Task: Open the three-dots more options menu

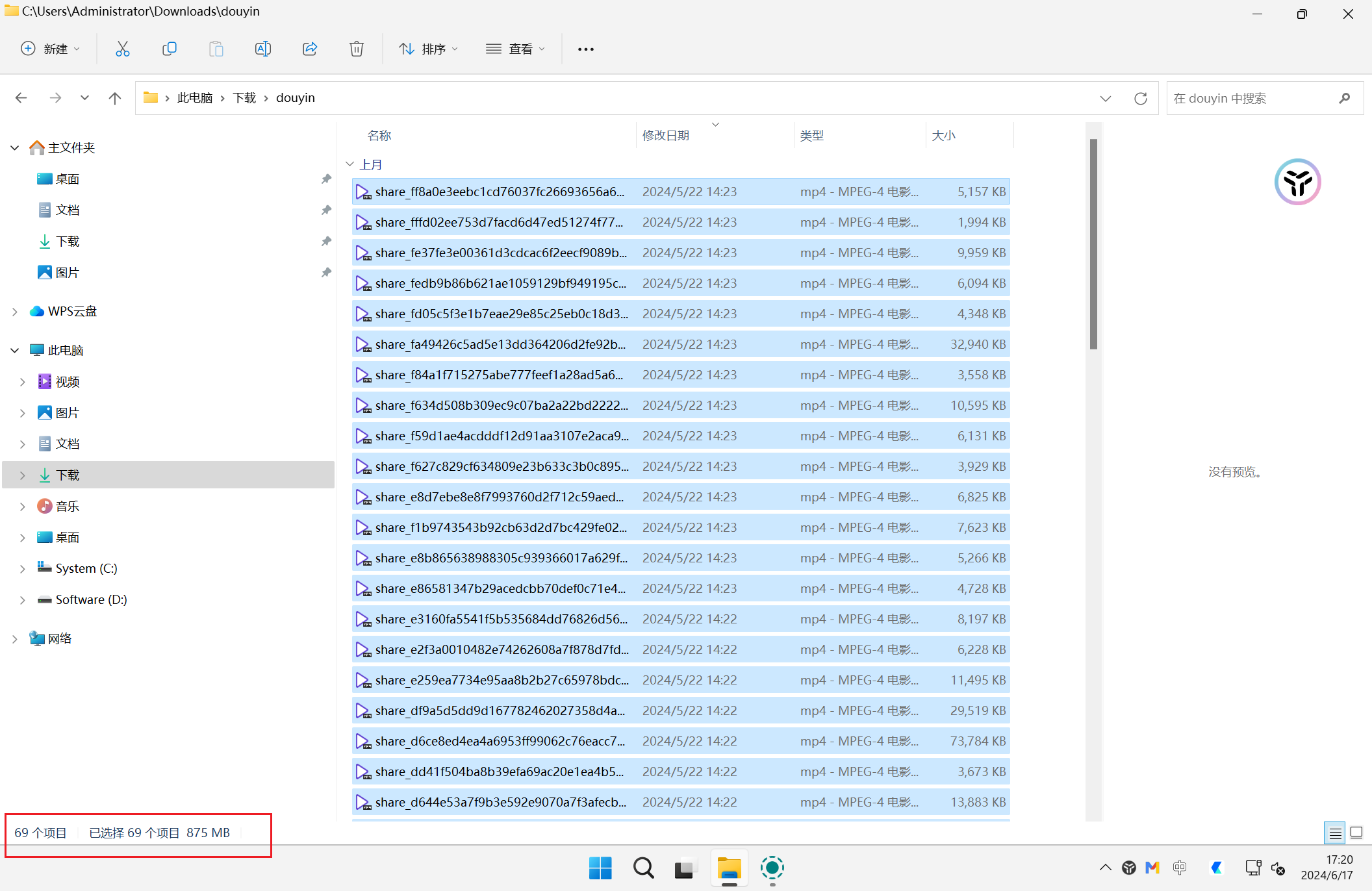Action: coord(586,49)
